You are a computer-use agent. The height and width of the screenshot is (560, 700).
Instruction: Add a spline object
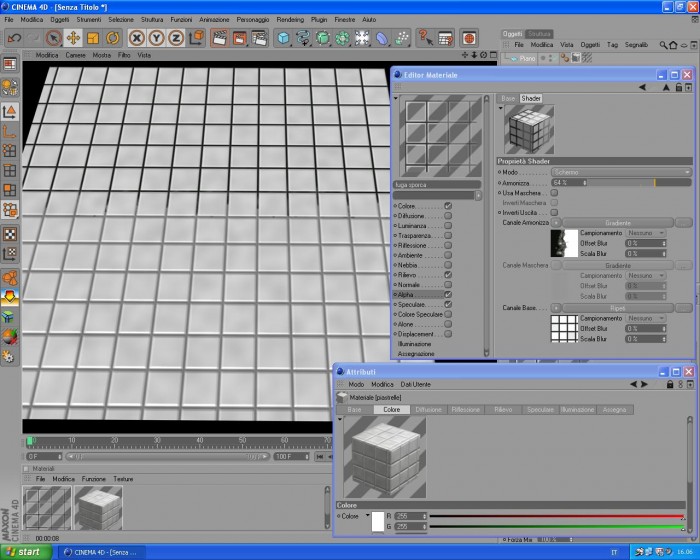pos(303,38)
